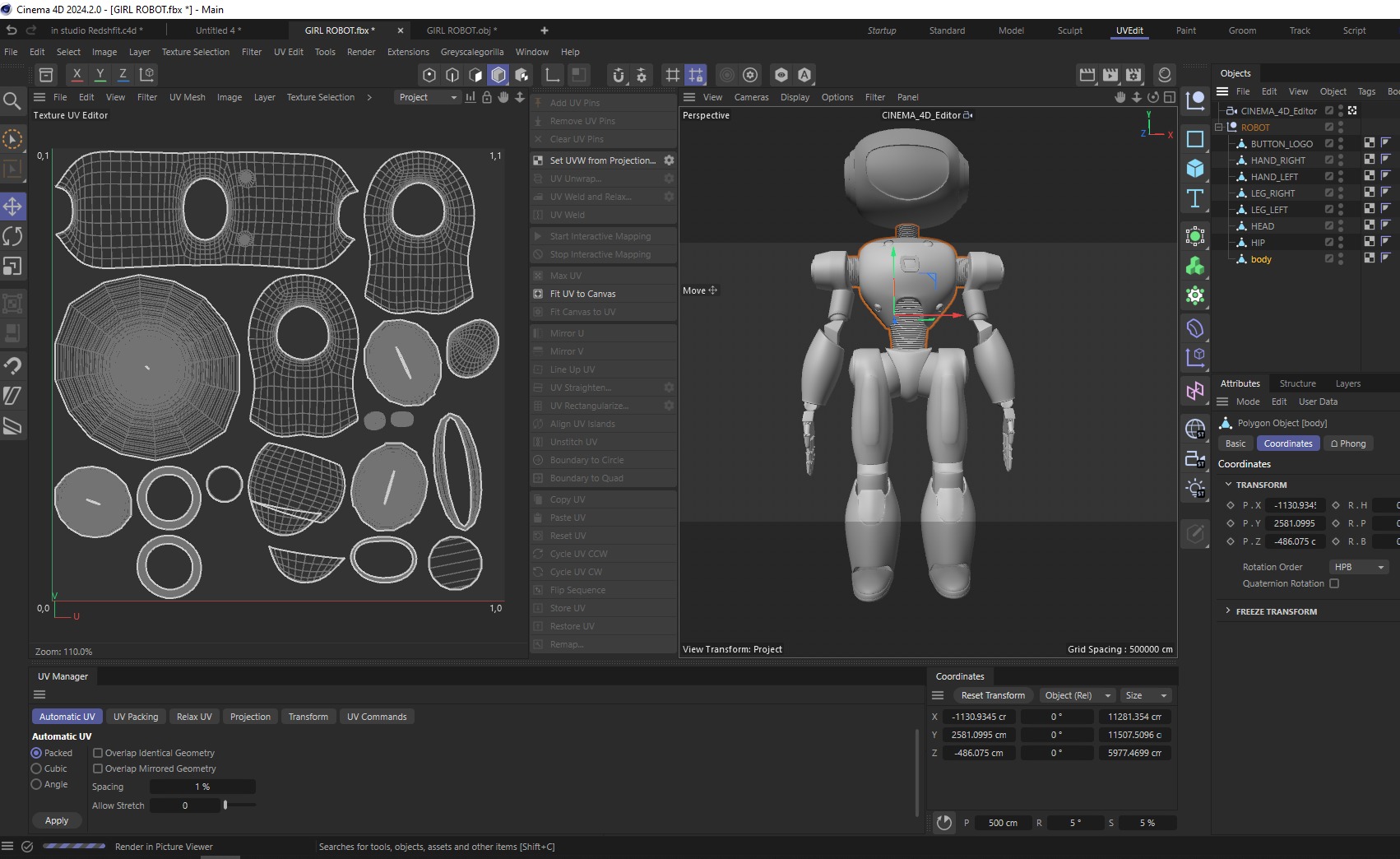This screenshot has width=1400, height=859.
Task: Click the green Cloner MoGraph icon
Action: point(1195,266)
